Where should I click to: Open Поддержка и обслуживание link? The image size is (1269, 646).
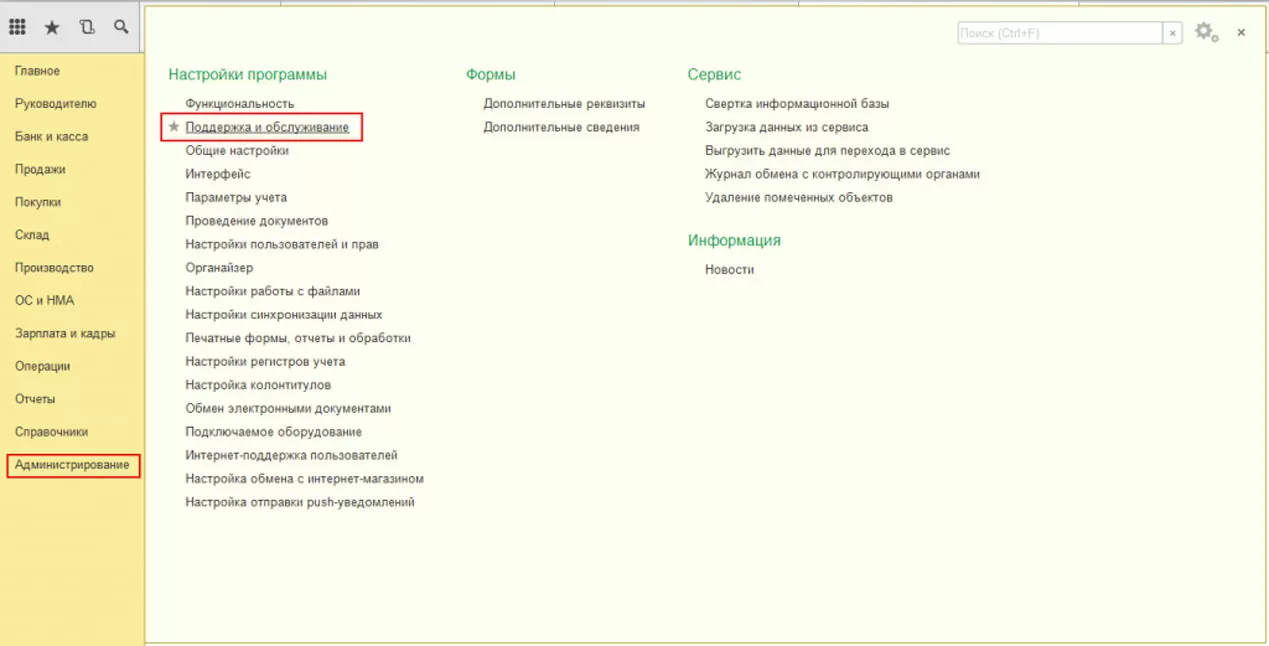(267, 127)
